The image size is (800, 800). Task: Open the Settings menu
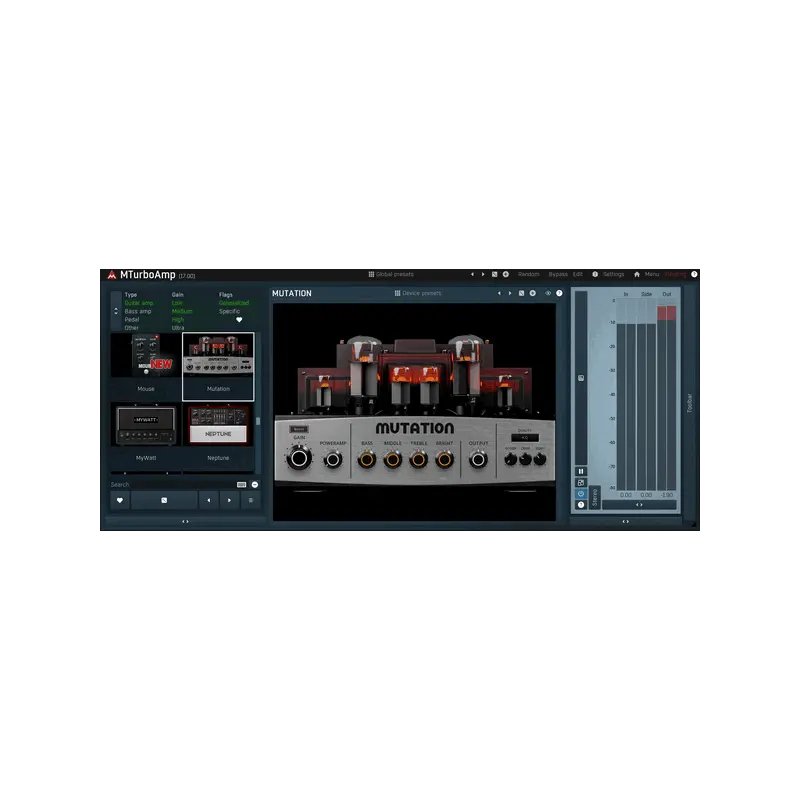pos(614,274)
